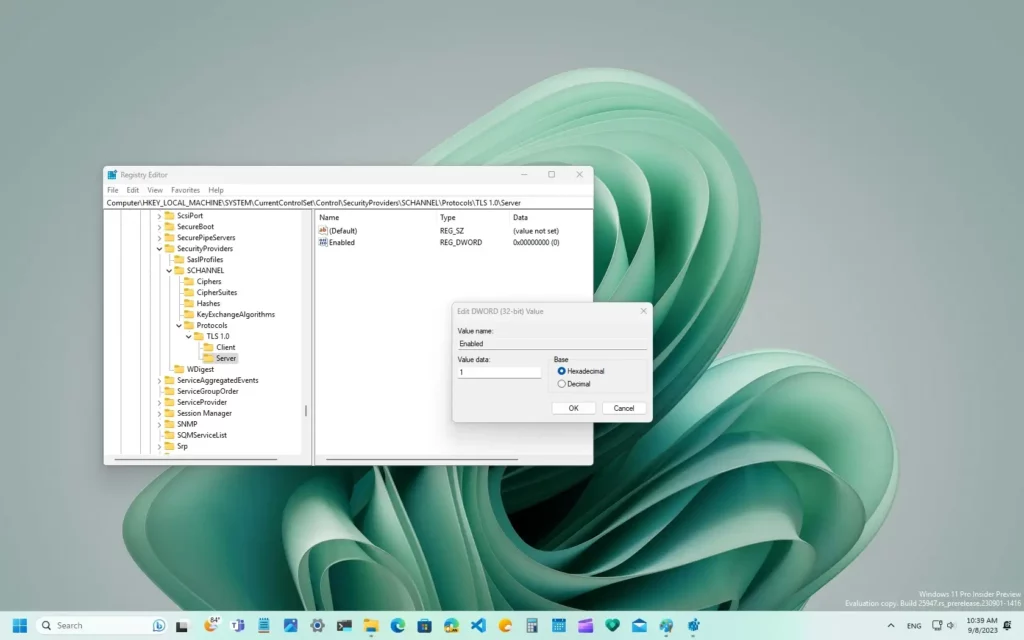
Task: Open Clipchamp from the taskbar
Action: pos(585,626)
